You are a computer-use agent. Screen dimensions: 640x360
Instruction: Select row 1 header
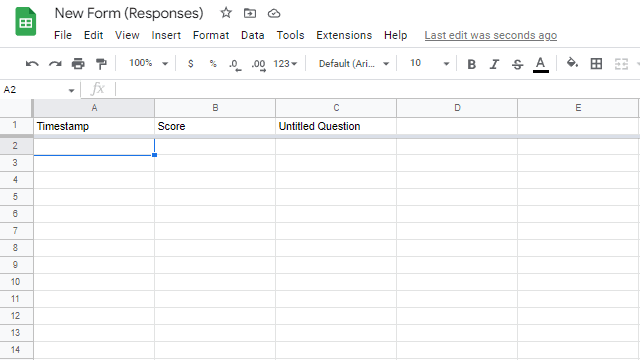click(16, 125)
